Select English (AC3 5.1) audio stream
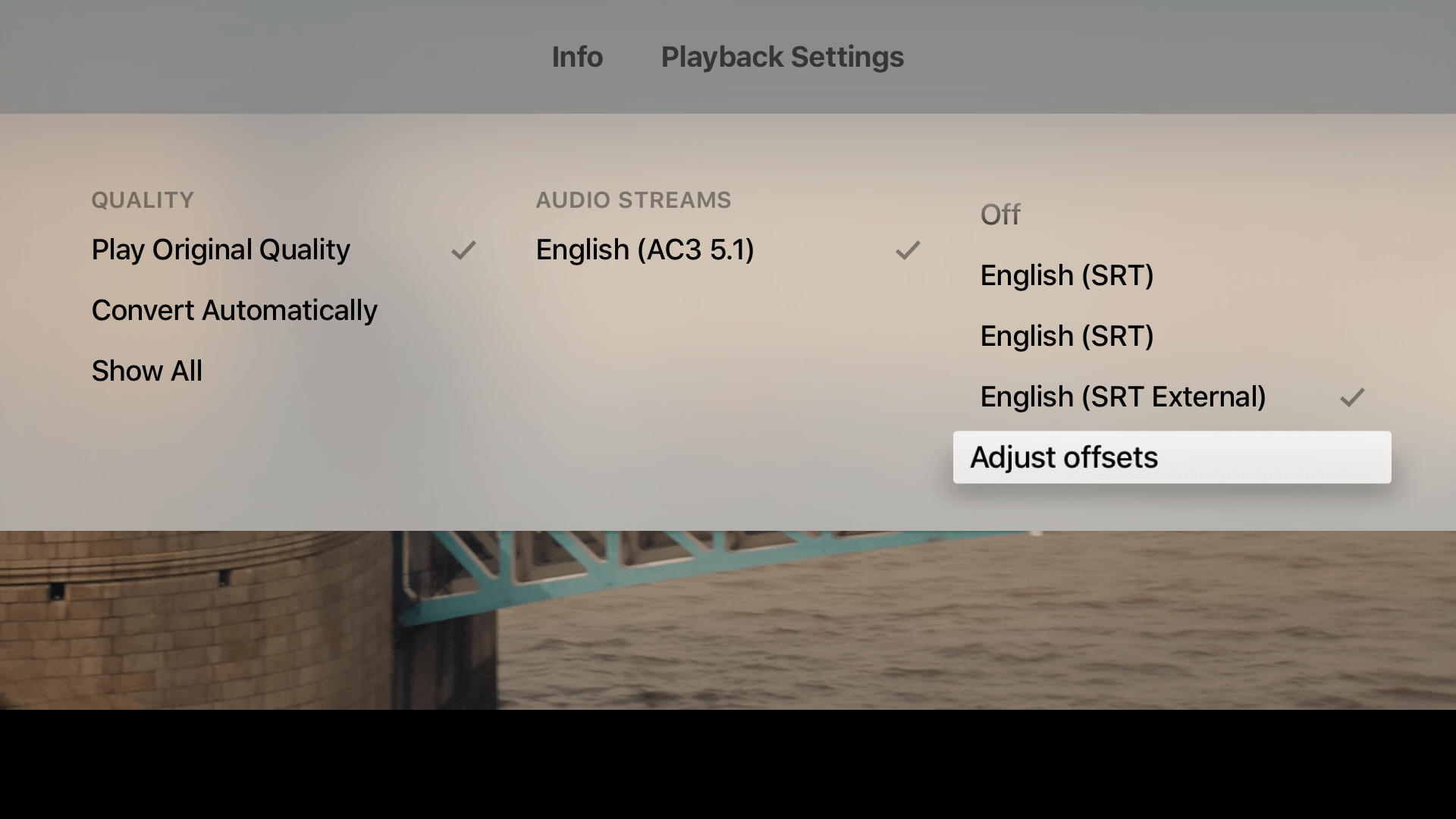The height and width of the screenshot is (819, 1456). click(645, 249)
